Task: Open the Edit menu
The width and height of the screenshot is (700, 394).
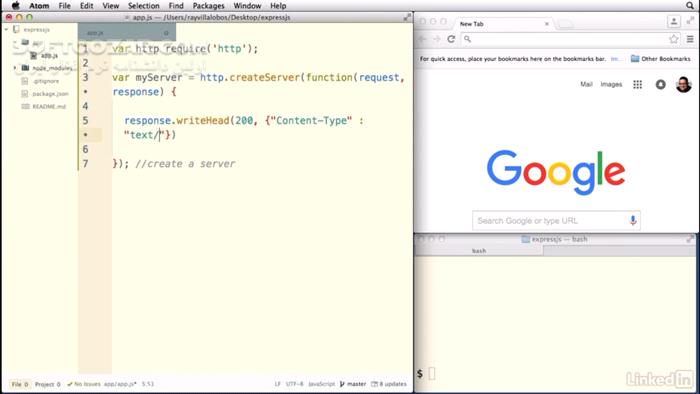Action: pyautogui.click(x=87, y=6)
